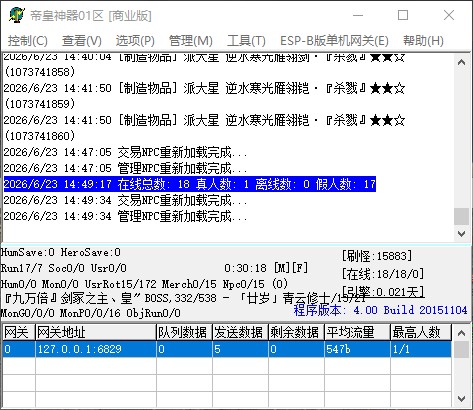Select gateway address 127.0.0.1:6829 cell
Screen dimensions: 473x410
coord(96,349)
